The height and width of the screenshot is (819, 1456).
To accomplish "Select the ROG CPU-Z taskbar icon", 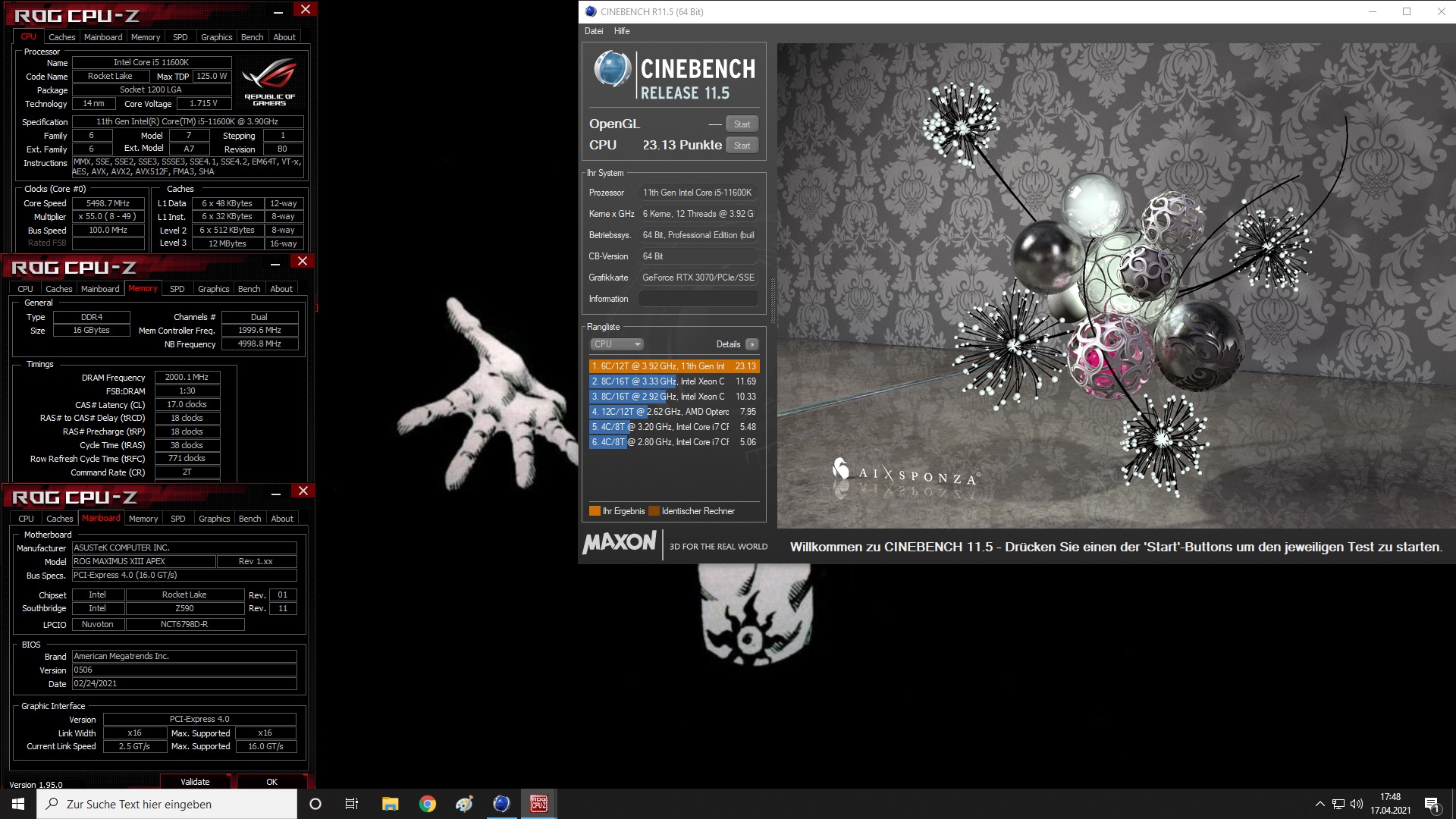I will coord(538,804).
